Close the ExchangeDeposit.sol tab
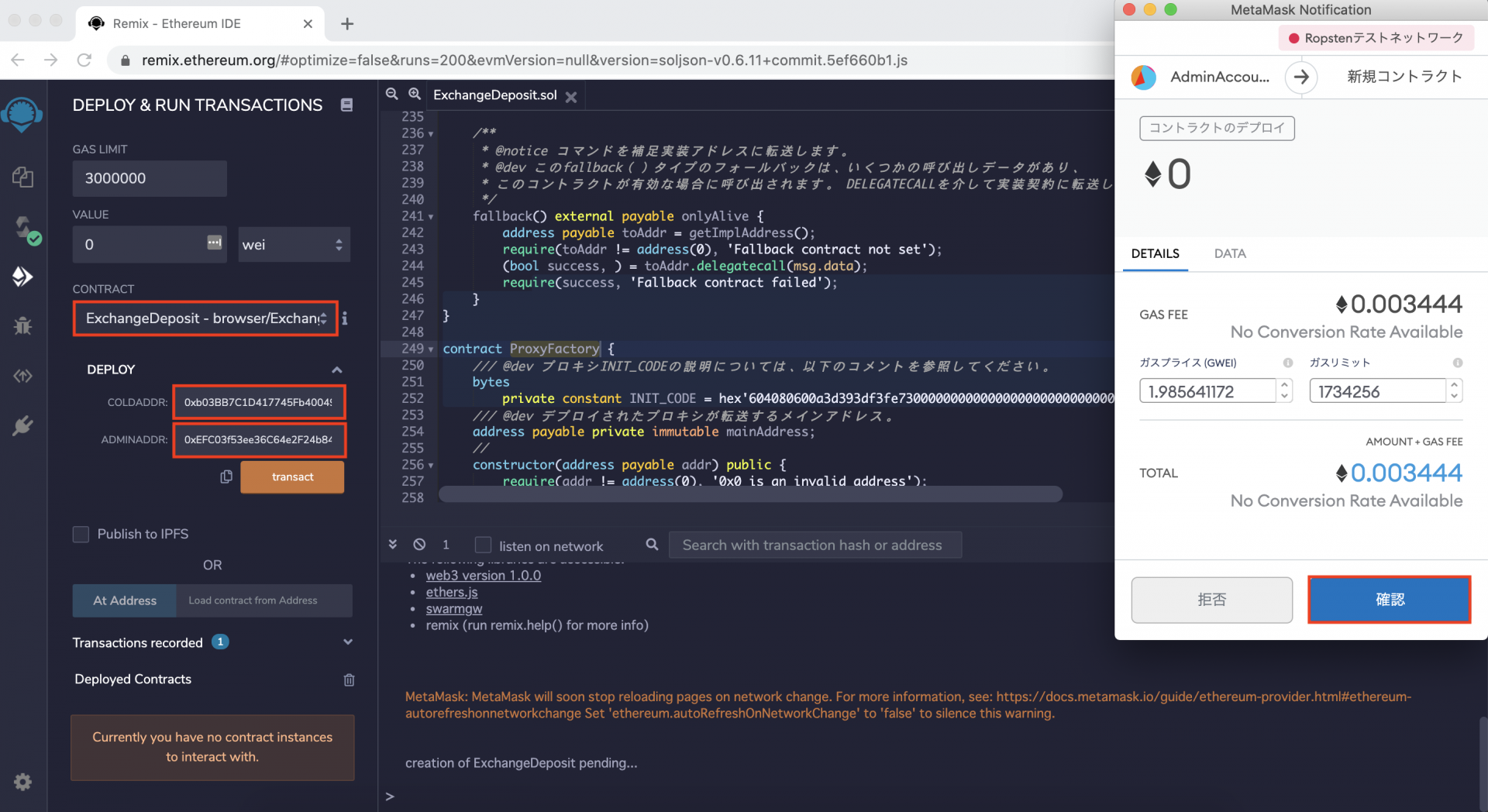1488x812 pixels. [571, 97]
